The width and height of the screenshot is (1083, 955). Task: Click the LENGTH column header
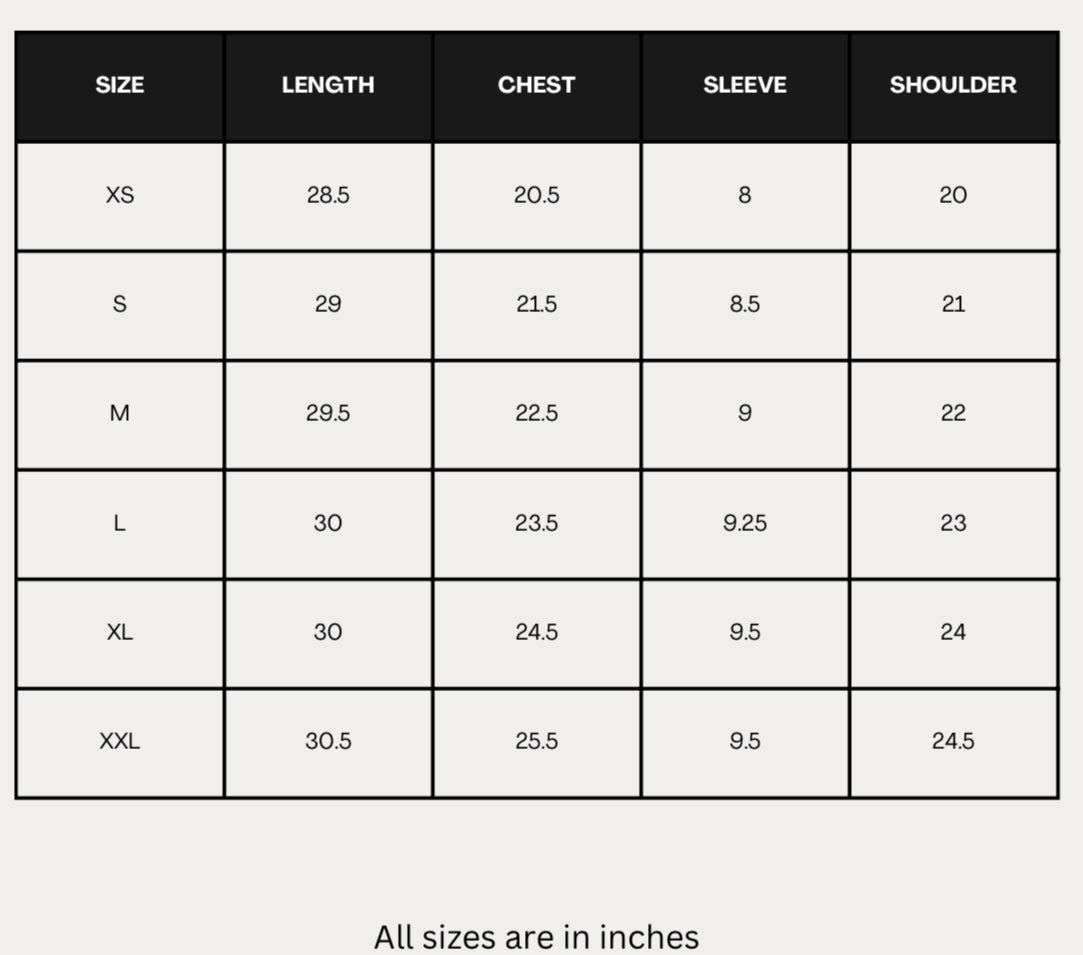(328, 85)
